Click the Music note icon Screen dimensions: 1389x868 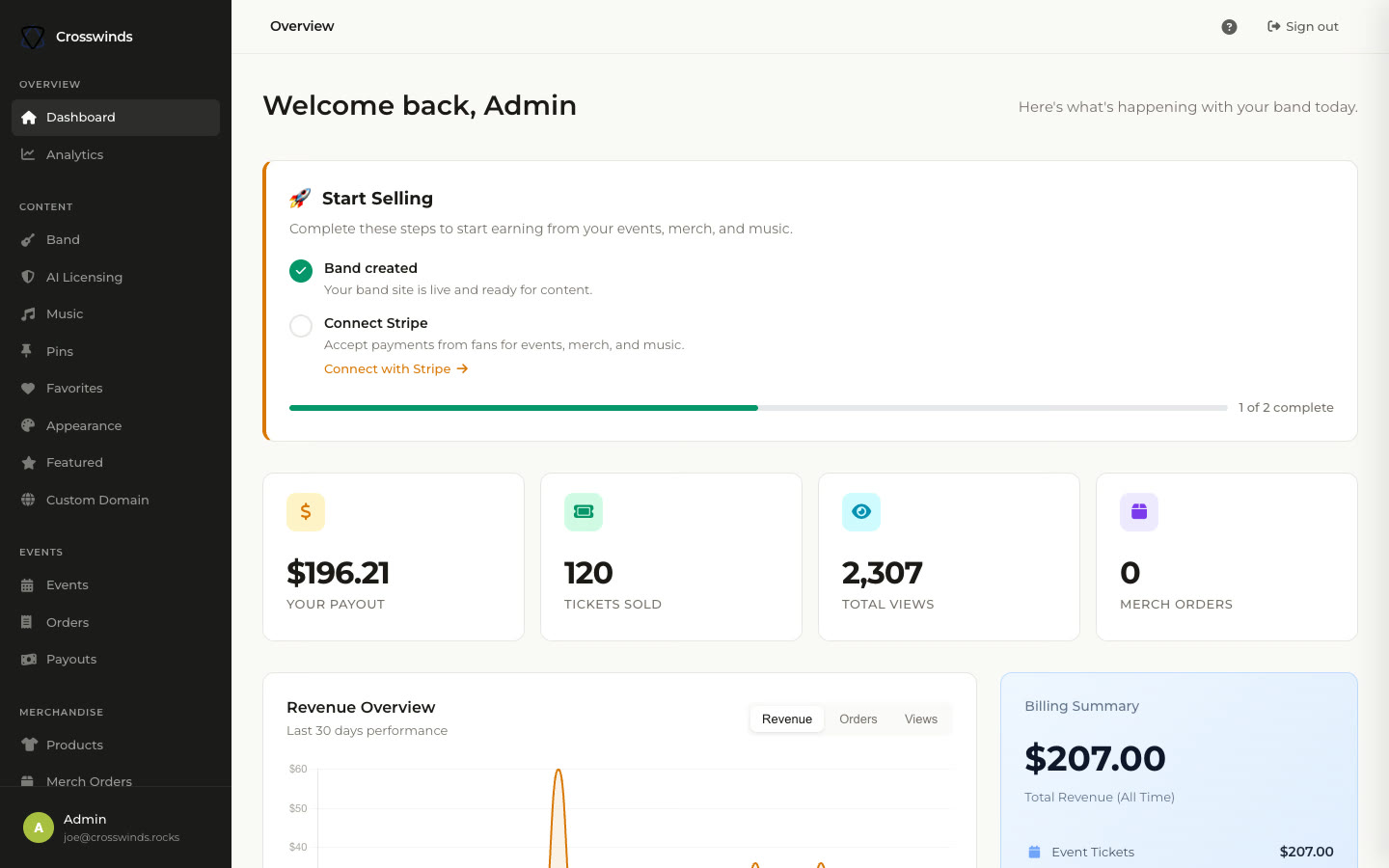click(28, 314)
